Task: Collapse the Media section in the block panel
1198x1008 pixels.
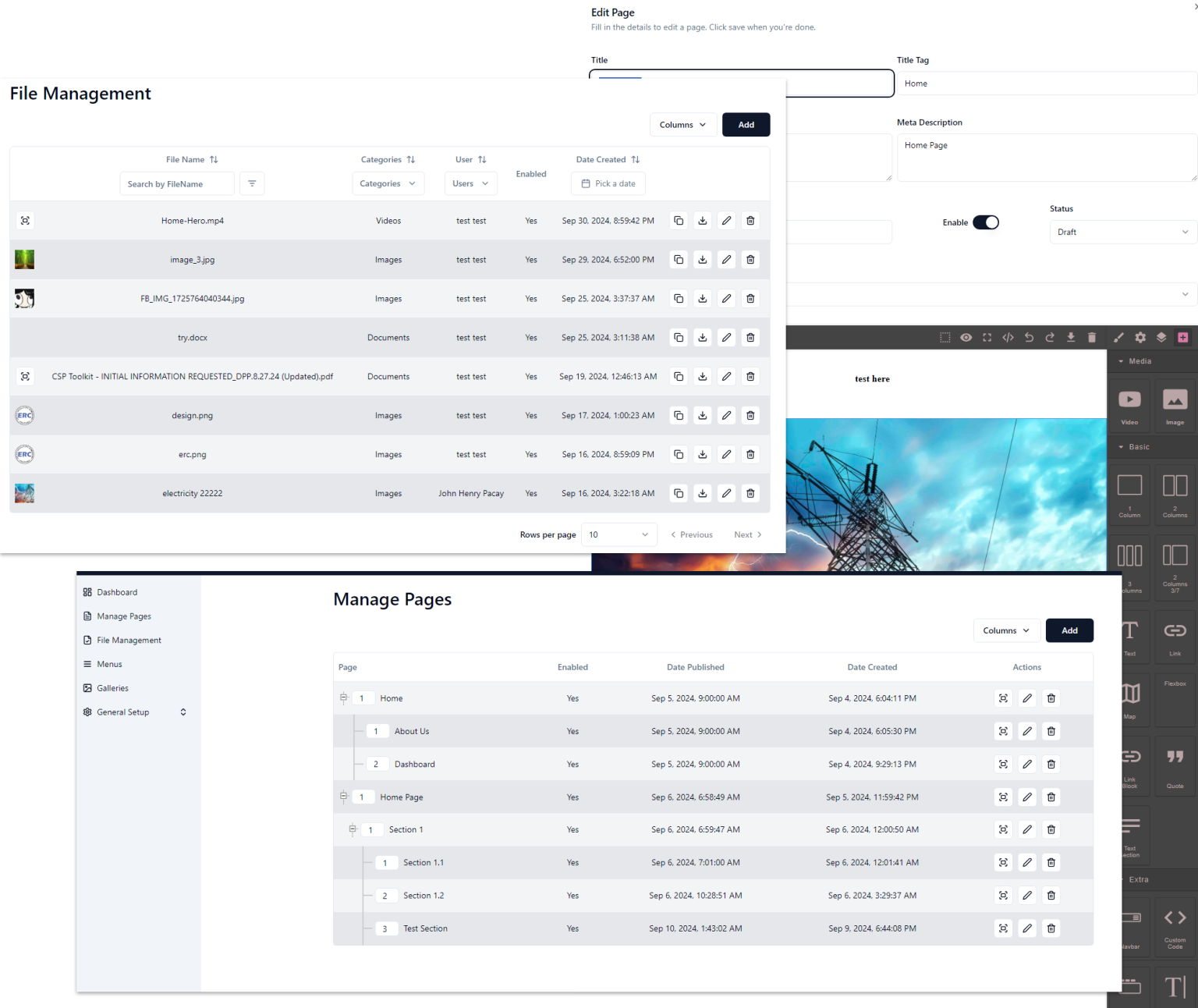Action: click(x=1122, y=361)
